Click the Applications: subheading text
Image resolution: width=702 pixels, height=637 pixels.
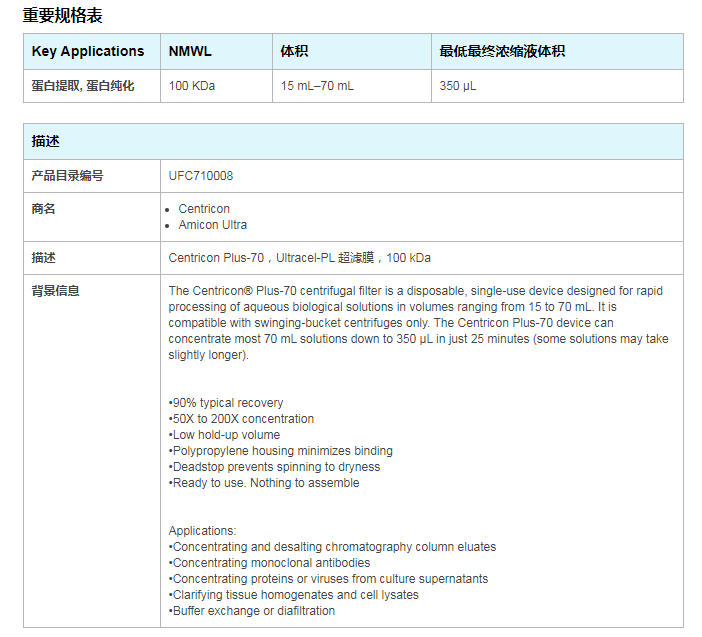click(202, 531)
